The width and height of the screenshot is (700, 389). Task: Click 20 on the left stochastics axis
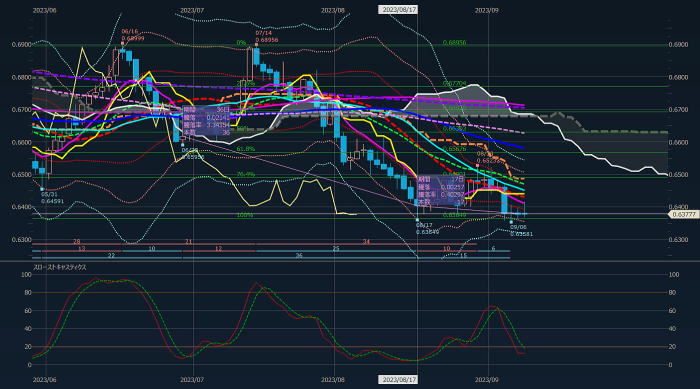pos(28,347)
